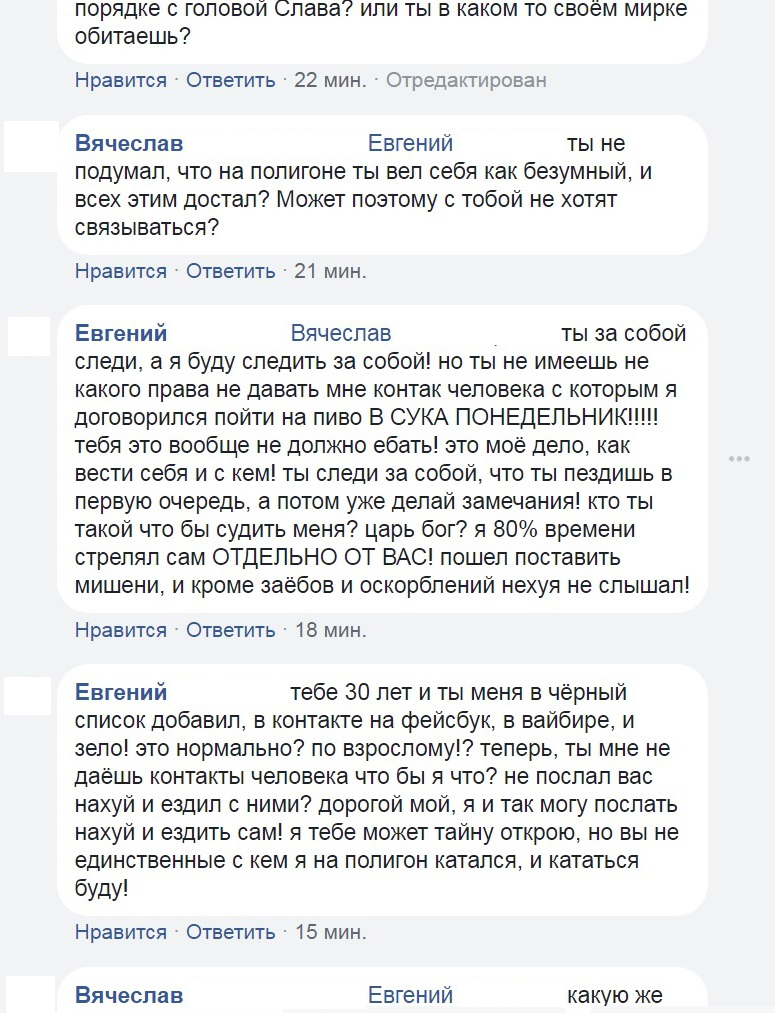This screenshot has height=1013, width=775.
Task: Click 'Ответить' under the 15 мин. comment
Action: [230, 932]
